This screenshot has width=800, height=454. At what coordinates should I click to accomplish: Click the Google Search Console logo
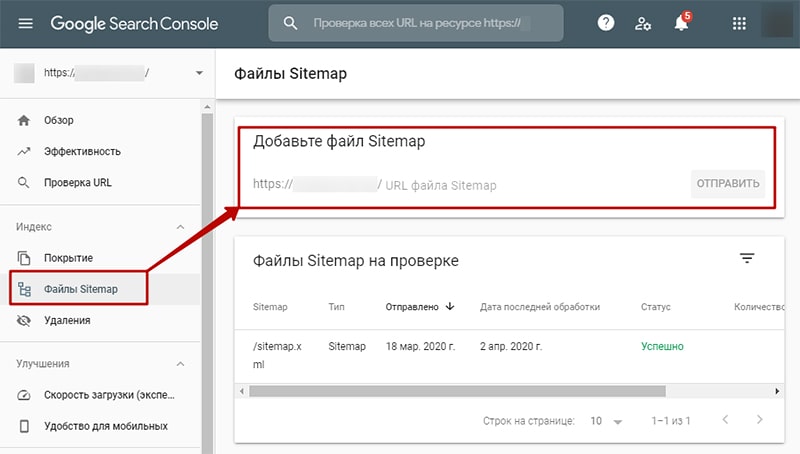(x=134, y=23)
